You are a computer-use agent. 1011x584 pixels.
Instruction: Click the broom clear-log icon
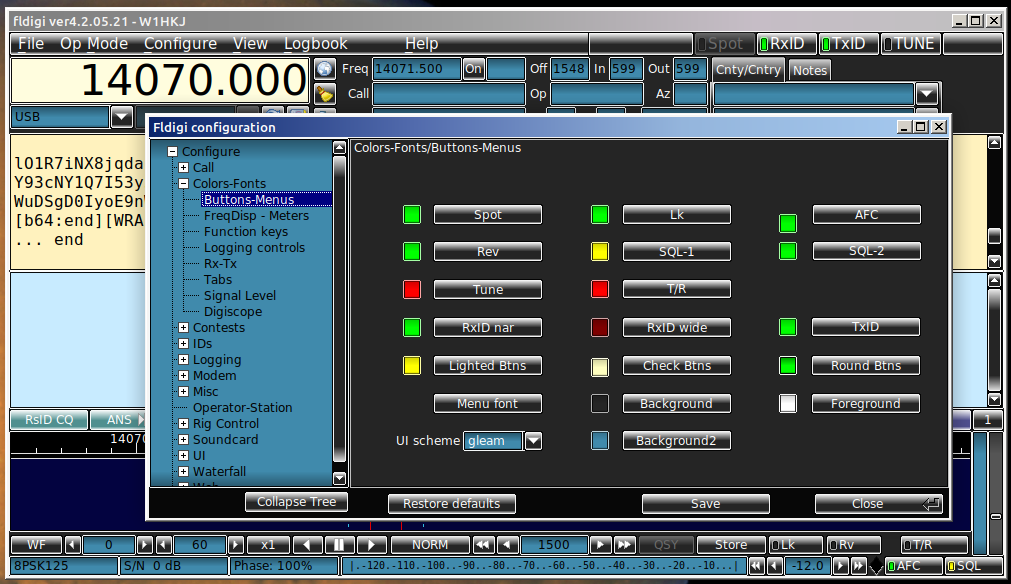click(x=325, y=94)
